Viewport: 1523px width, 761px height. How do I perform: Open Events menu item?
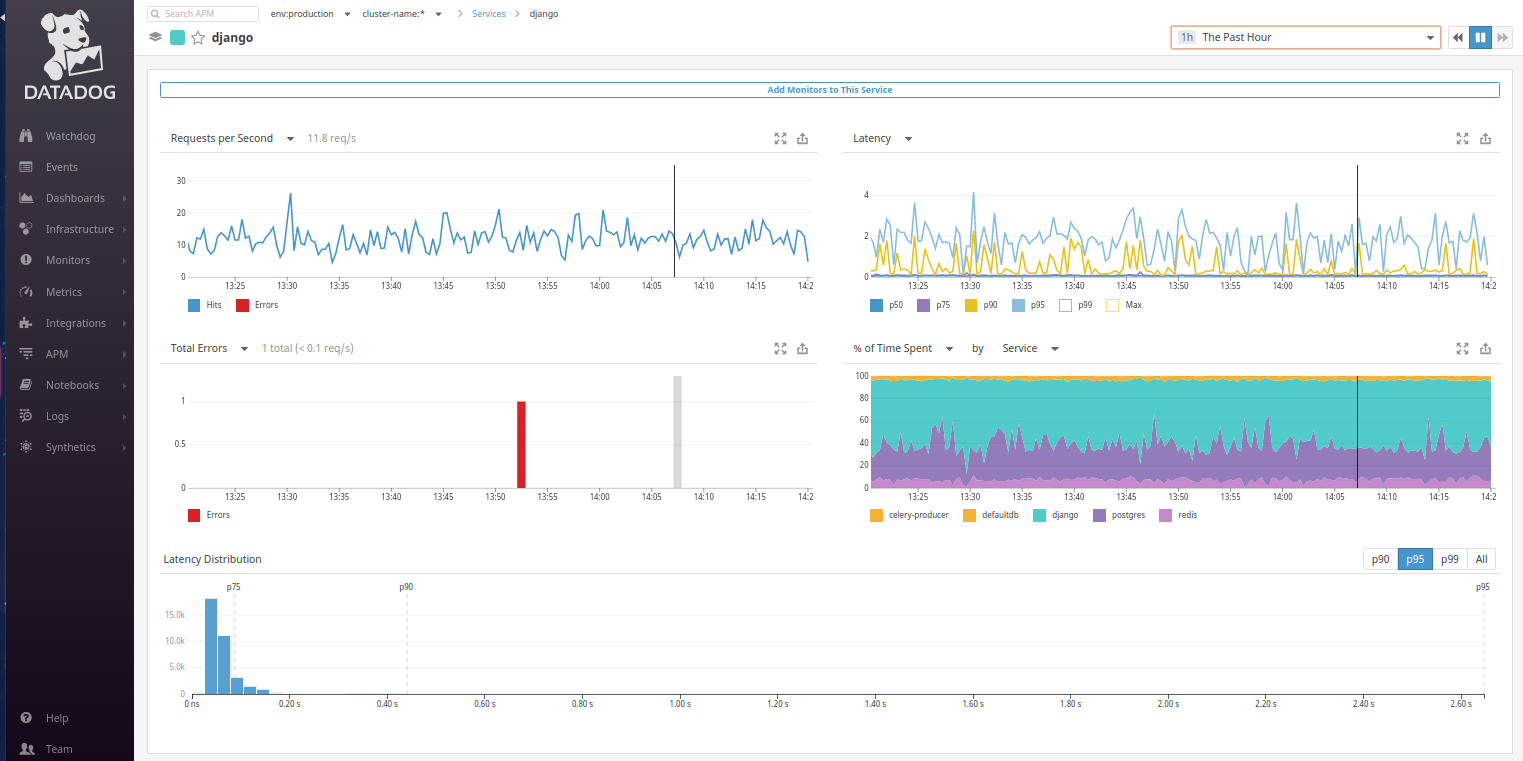click(x=61, y=167)
